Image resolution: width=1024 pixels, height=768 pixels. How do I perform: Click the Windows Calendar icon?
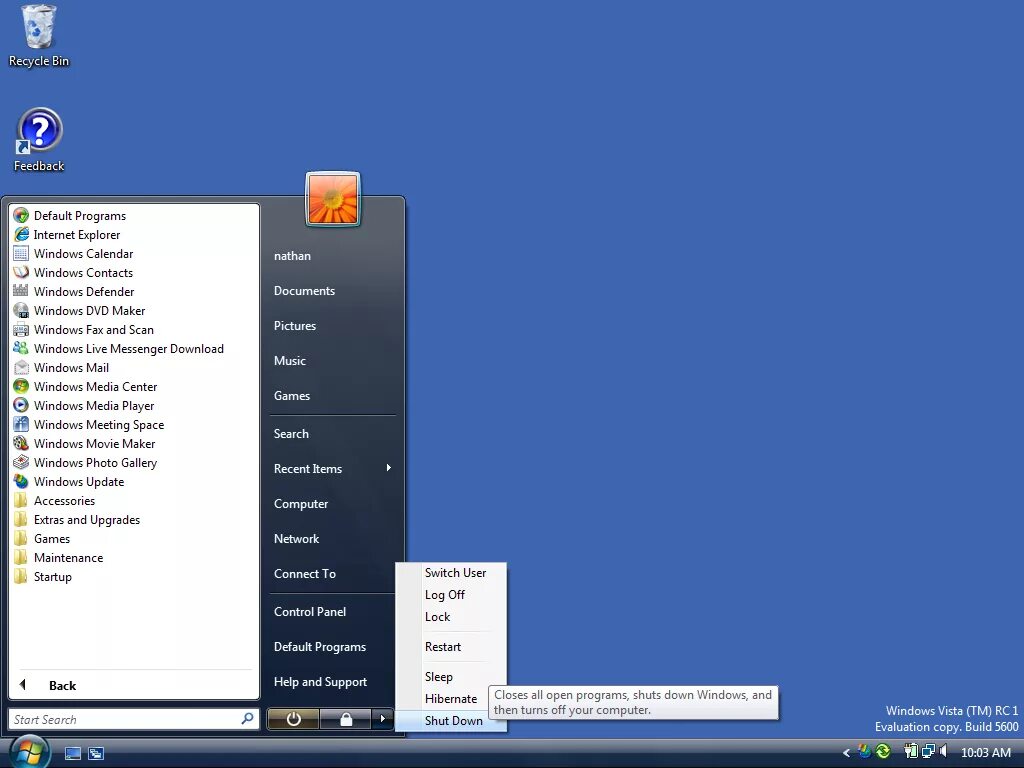(x=21, y=253)
